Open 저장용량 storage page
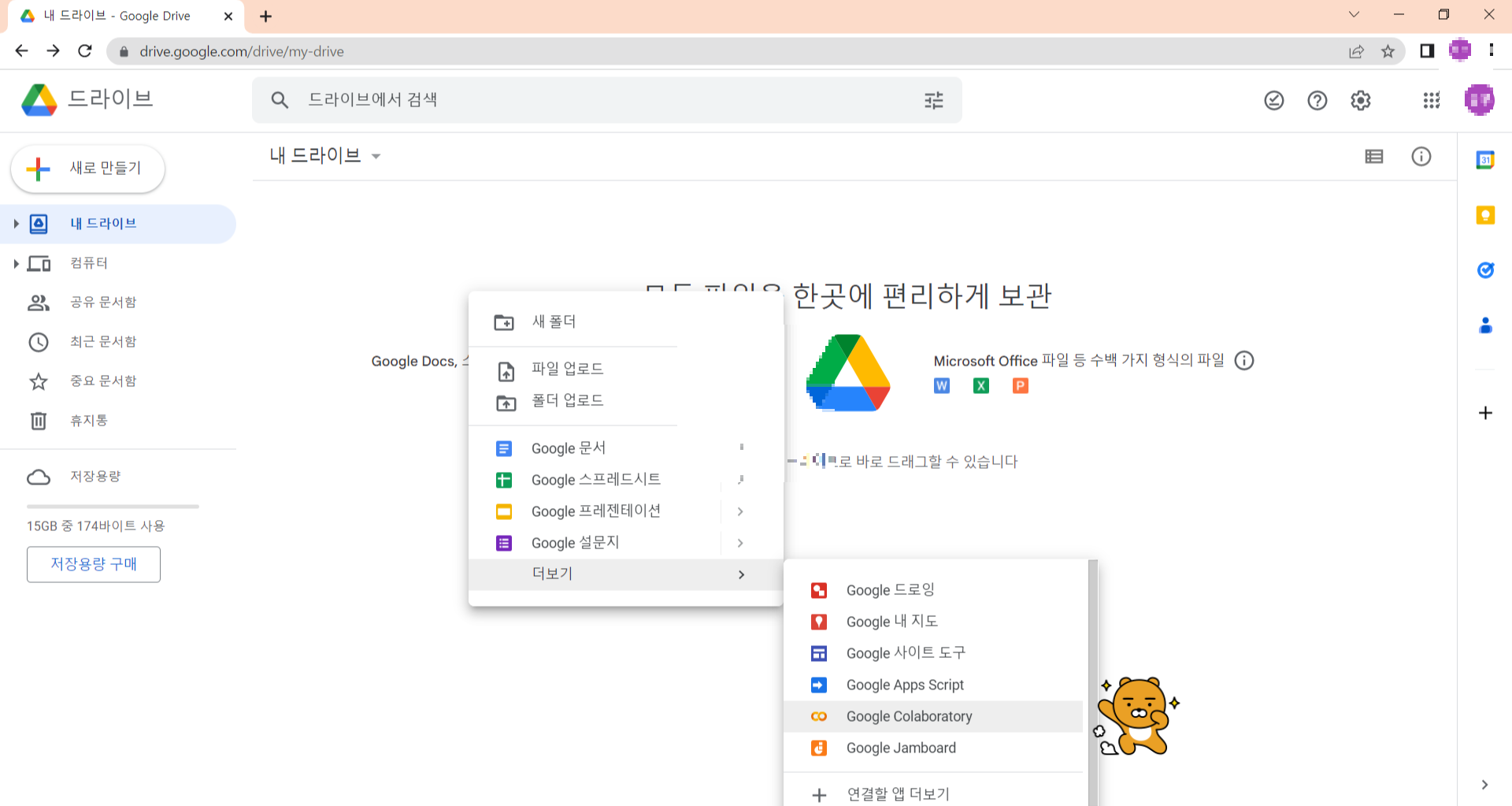The width and height of the screenshot is (1512, 806). (118, 477)
